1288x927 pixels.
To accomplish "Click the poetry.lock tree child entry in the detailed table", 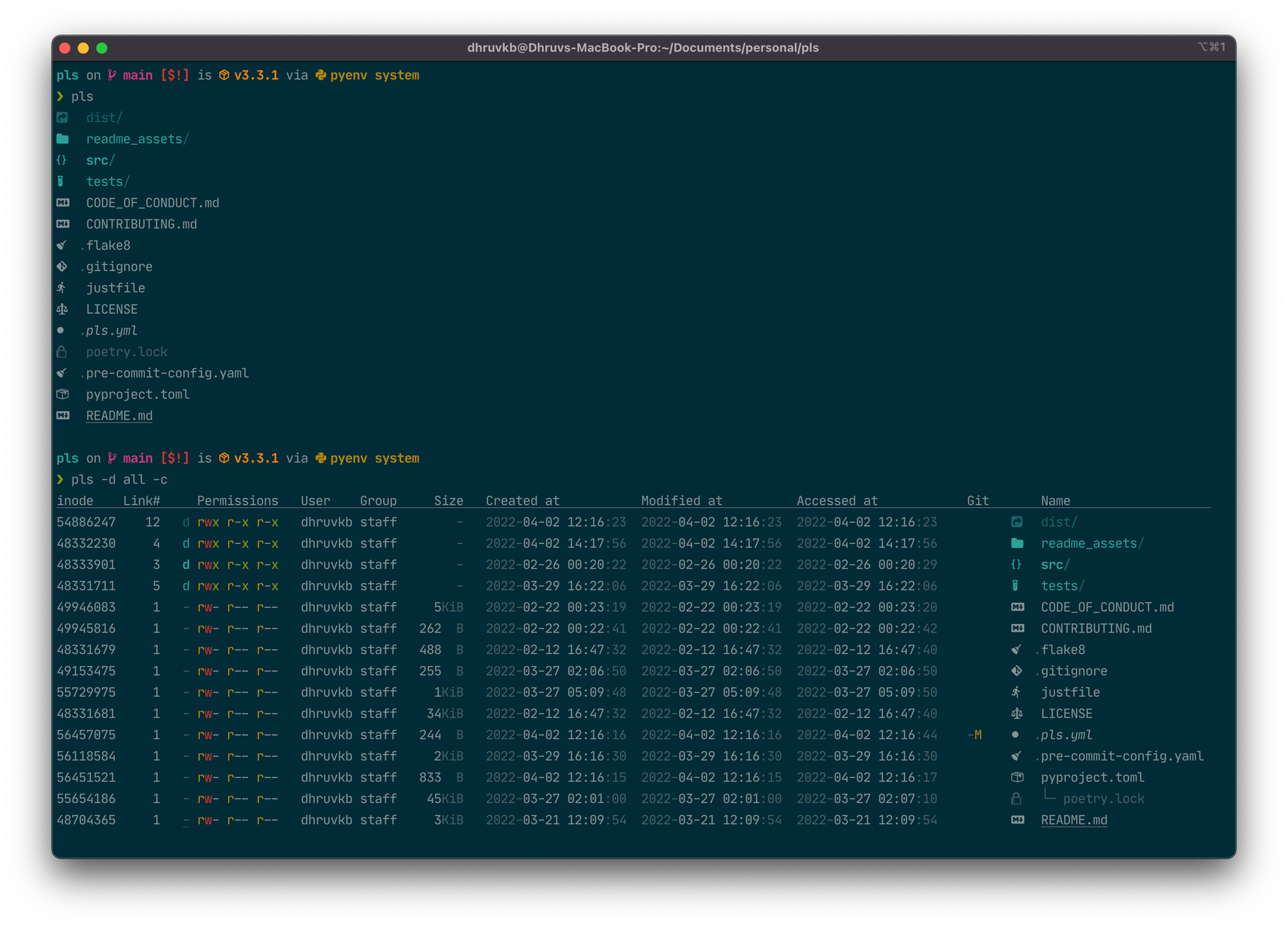I will click(1104, 799).
